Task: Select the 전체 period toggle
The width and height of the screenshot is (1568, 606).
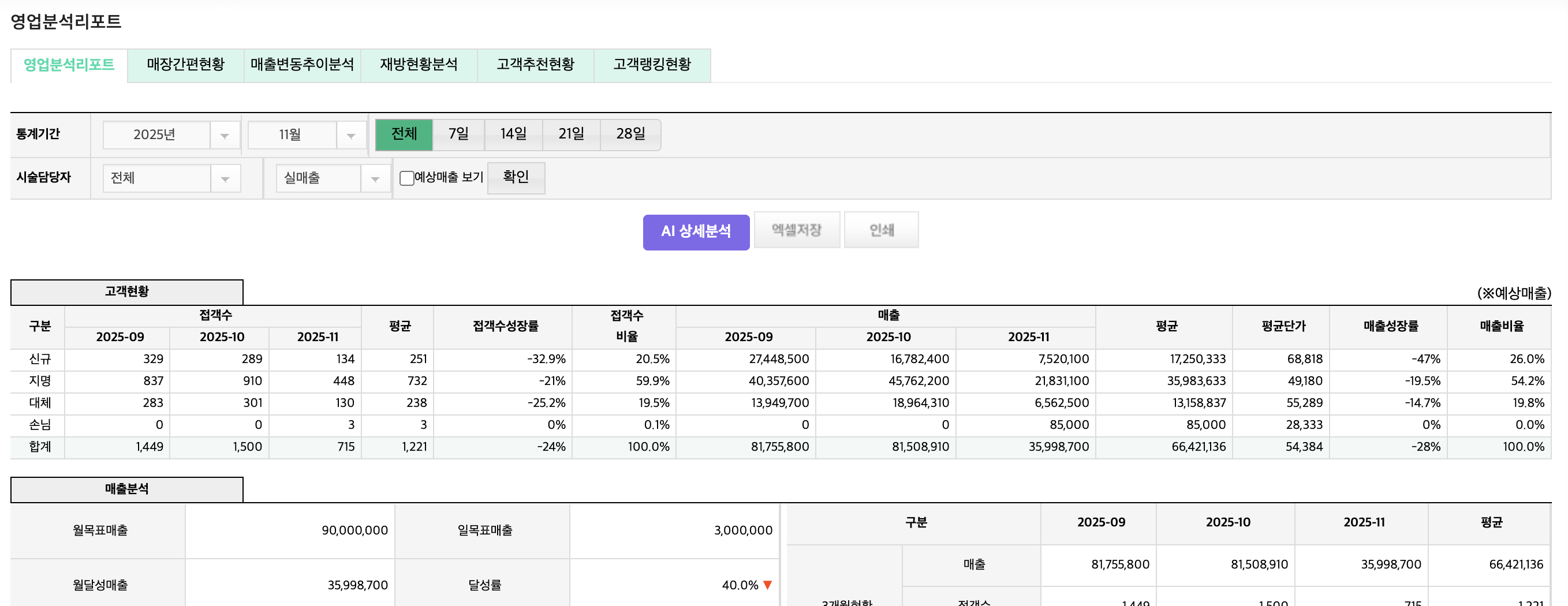Action: [404, 134]
